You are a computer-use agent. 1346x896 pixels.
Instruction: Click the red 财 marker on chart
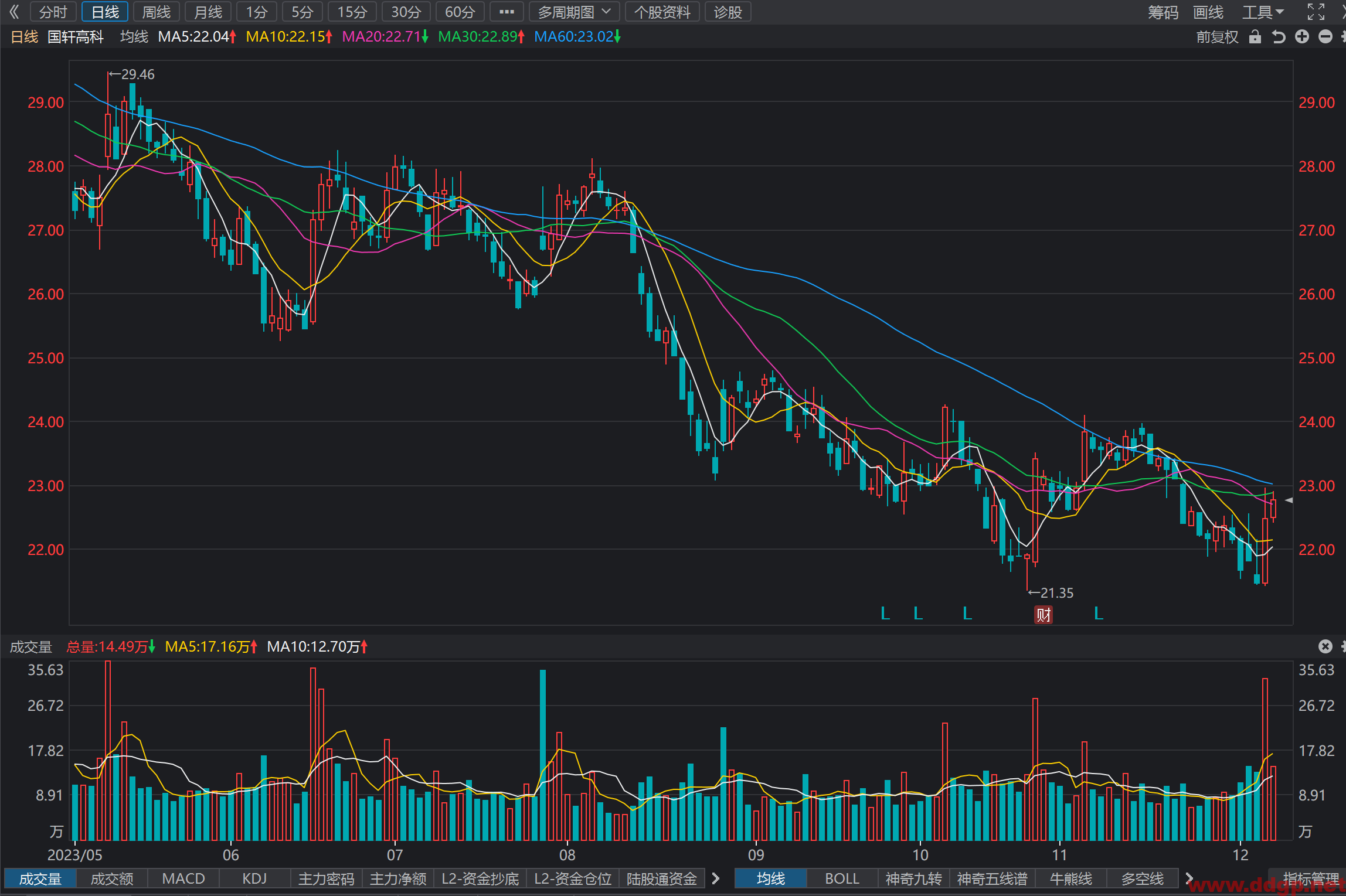pos(1043,615)
